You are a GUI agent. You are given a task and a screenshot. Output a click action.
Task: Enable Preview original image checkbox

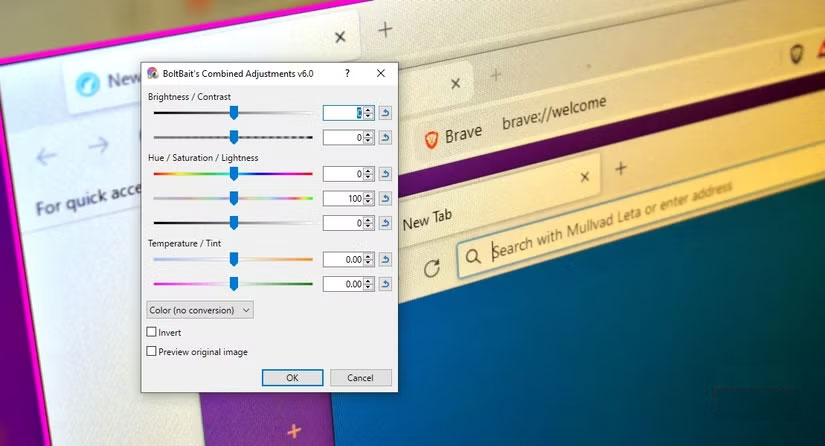coord(152,351)
